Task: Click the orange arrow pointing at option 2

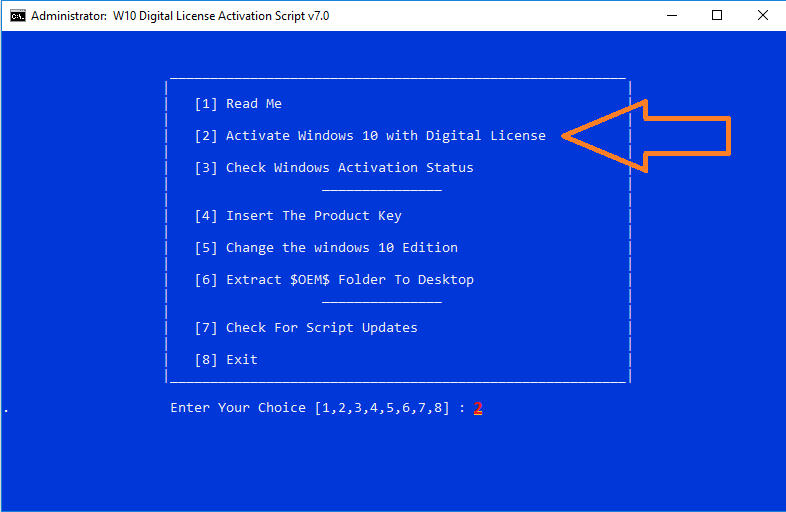Action: pyautogui.click(x=650, y=135)
